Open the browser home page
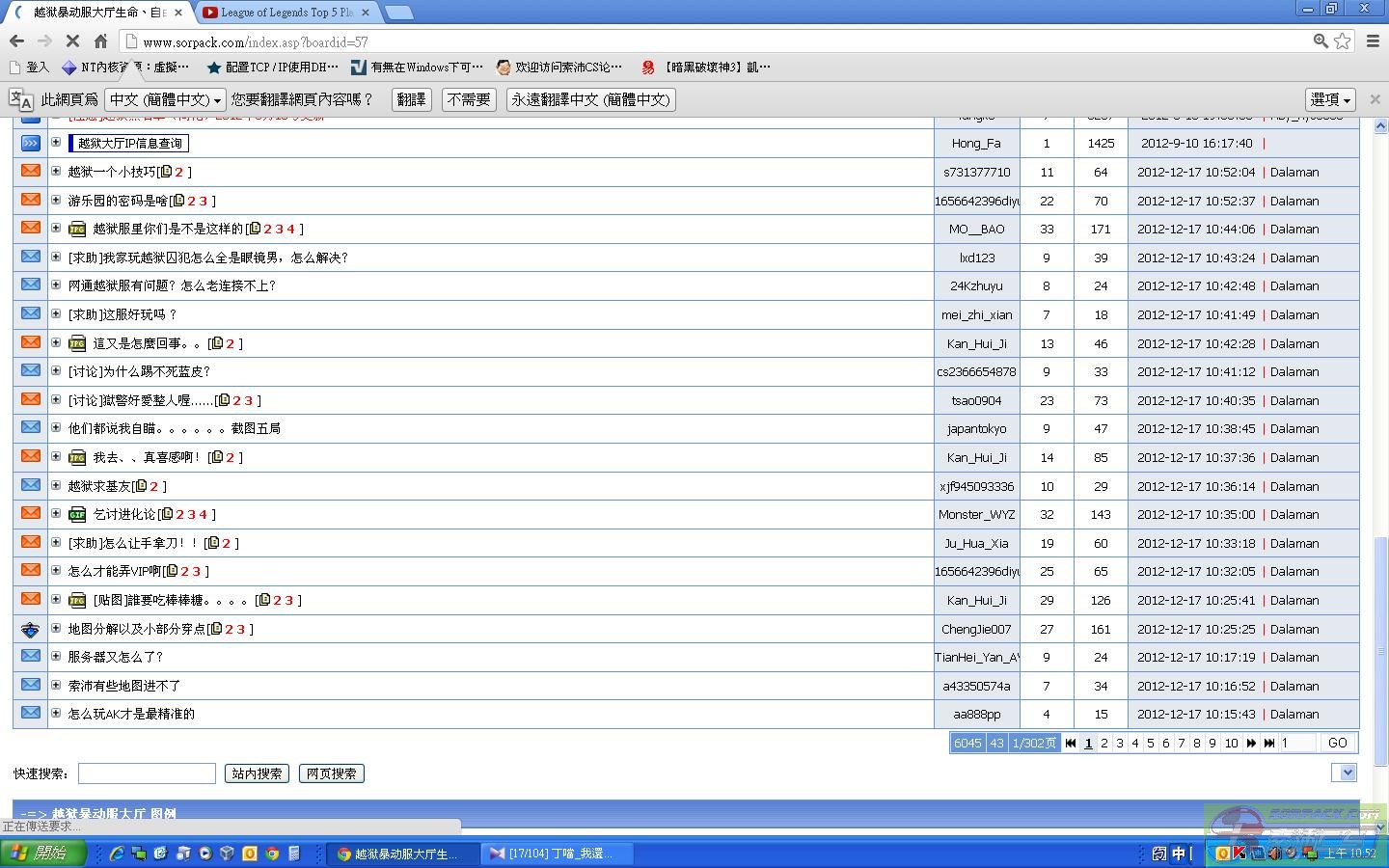This screenshot has height=868, width=1389. (x=100, y=41)
